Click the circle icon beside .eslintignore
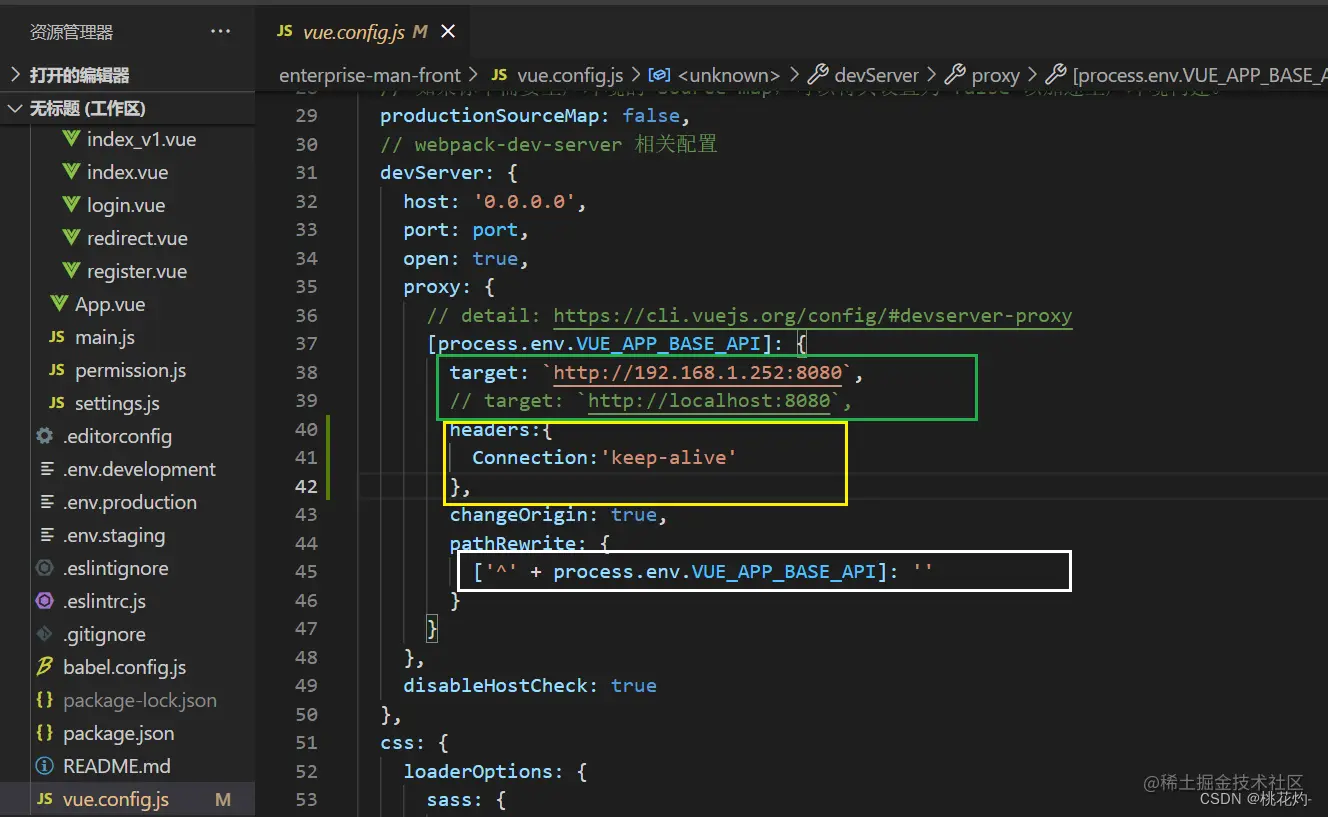Image resolution: width=1328 pixels, height=817 pixels. [x=44, y=568]
